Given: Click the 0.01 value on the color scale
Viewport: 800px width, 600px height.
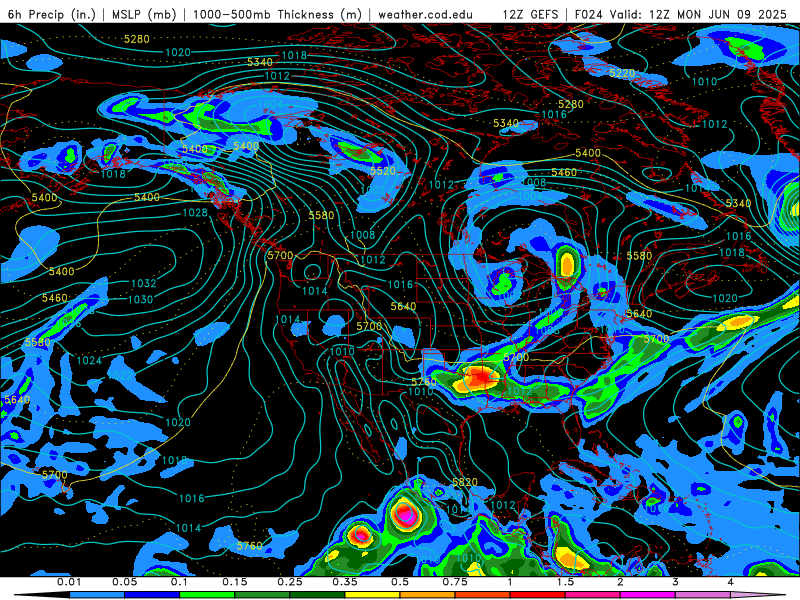Looking at the screenshot, I should [x=69, y=582].
